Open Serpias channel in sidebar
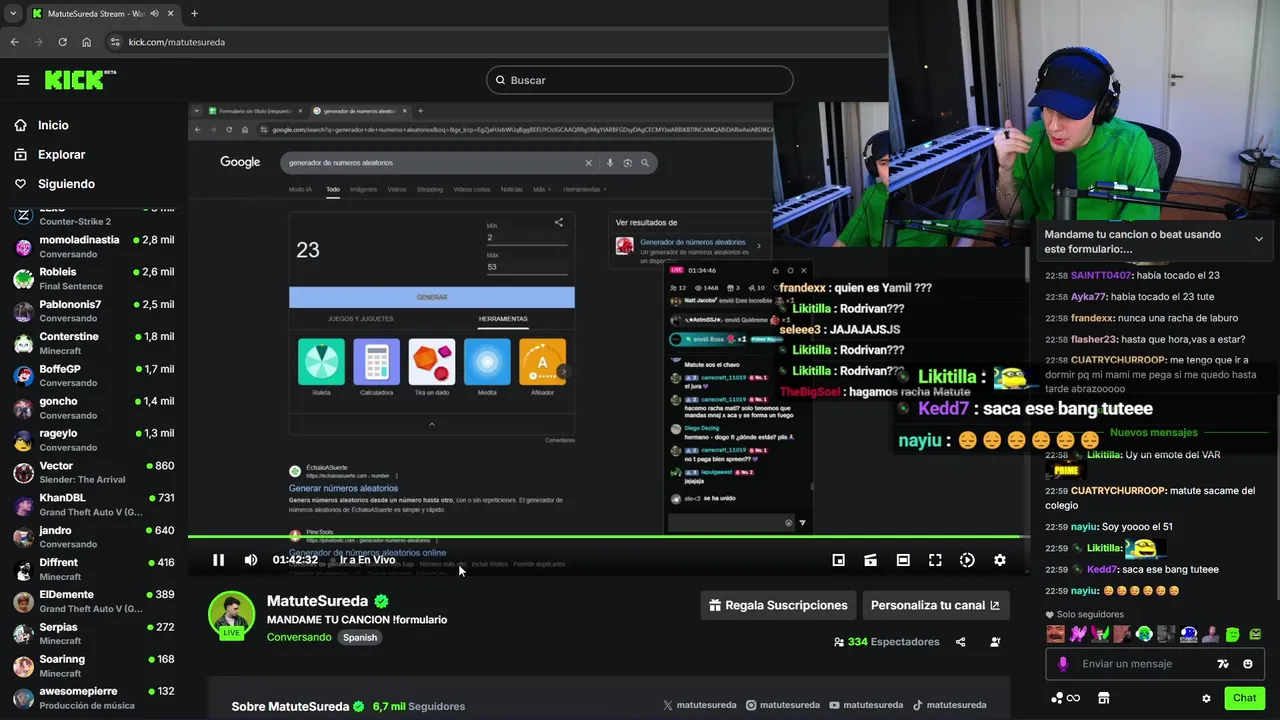 (92, 634)
